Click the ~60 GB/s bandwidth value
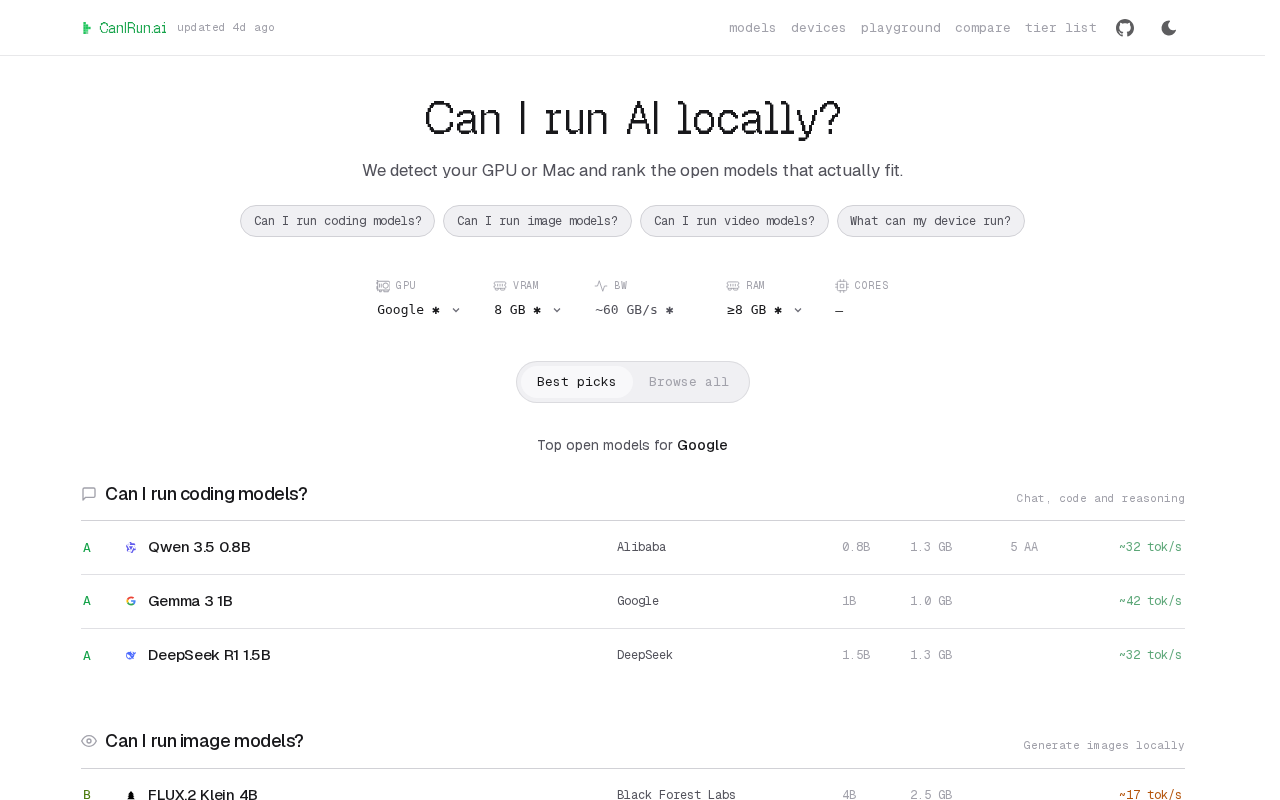 point(635,310)
